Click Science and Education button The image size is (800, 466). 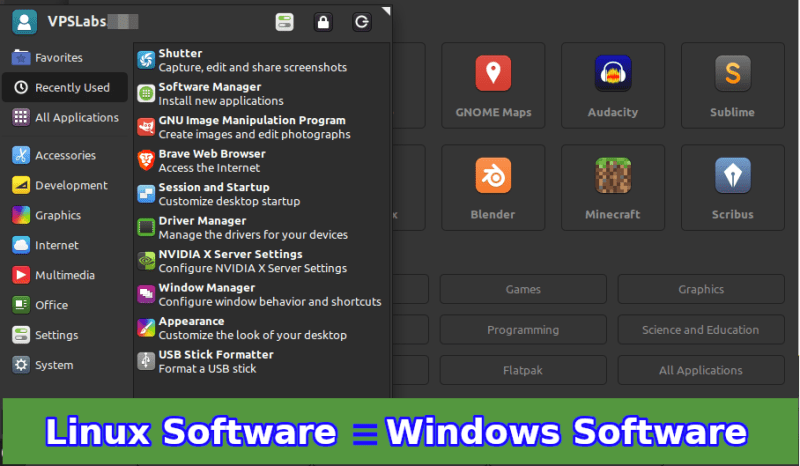point(701,330)
